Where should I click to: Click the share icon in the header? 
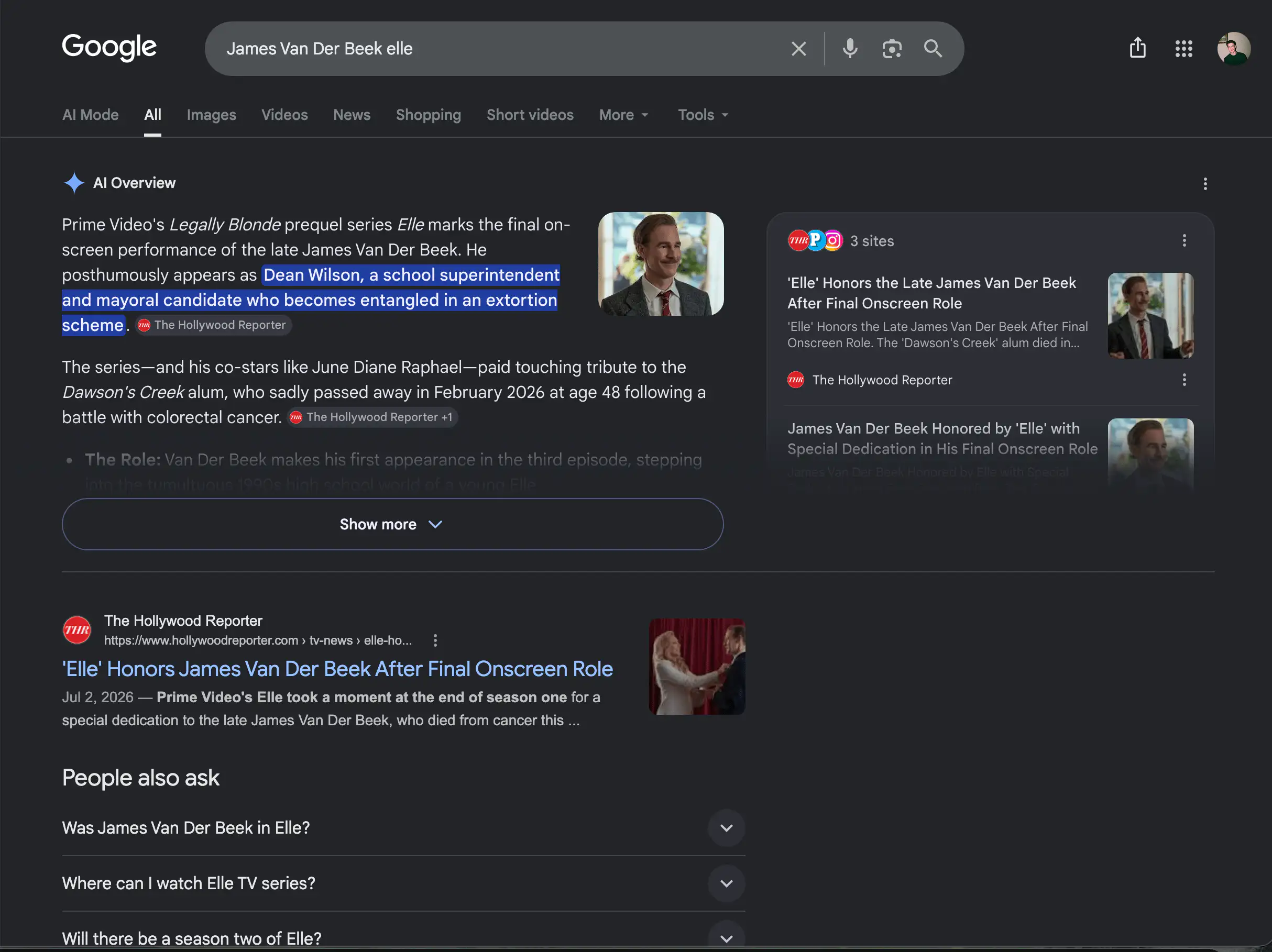coord(1137,48)
